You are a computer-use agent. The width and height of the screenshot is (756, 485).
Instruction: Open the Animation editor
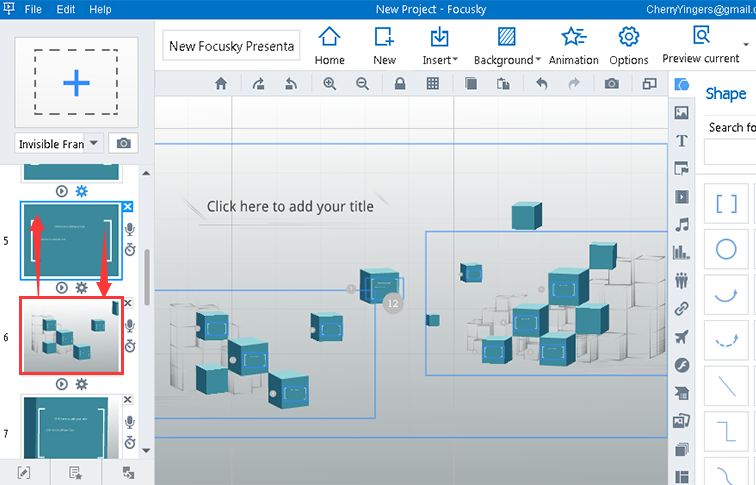[573, 46]
